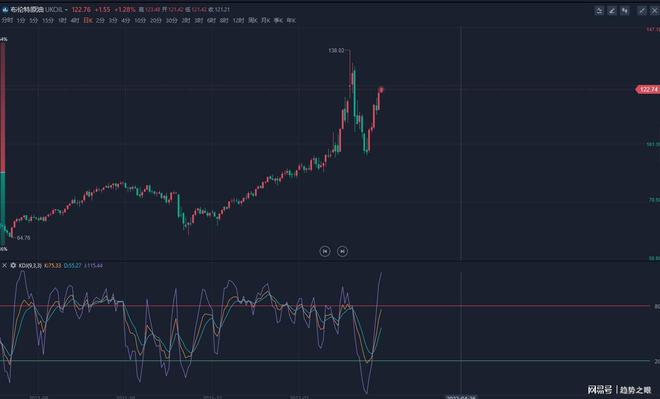660x399 pixels.
Task: Click the red-green ratio bar on left edge
Action: pos(3,143)
